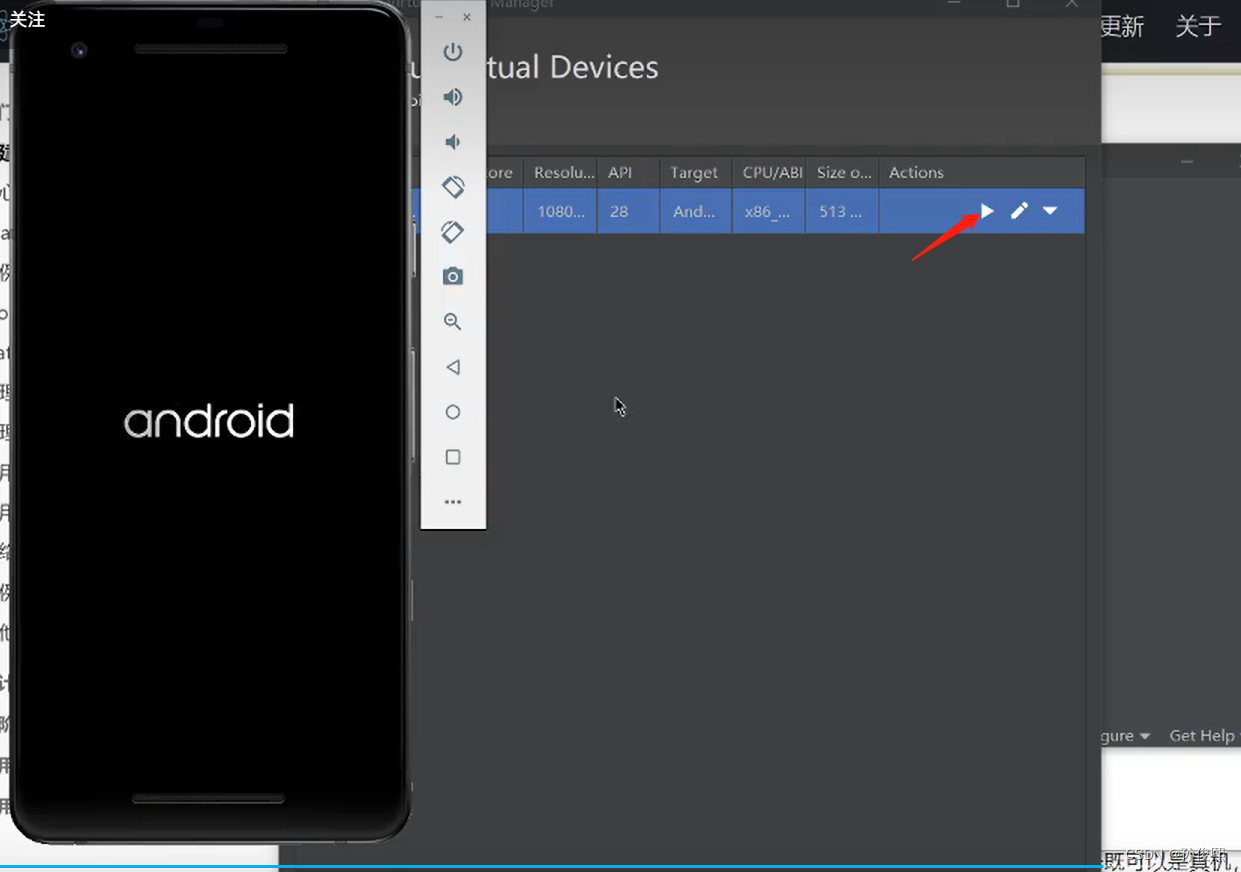
Task: Edit the virtual device with pencil icon
Action: click(x=1019, y=211)
